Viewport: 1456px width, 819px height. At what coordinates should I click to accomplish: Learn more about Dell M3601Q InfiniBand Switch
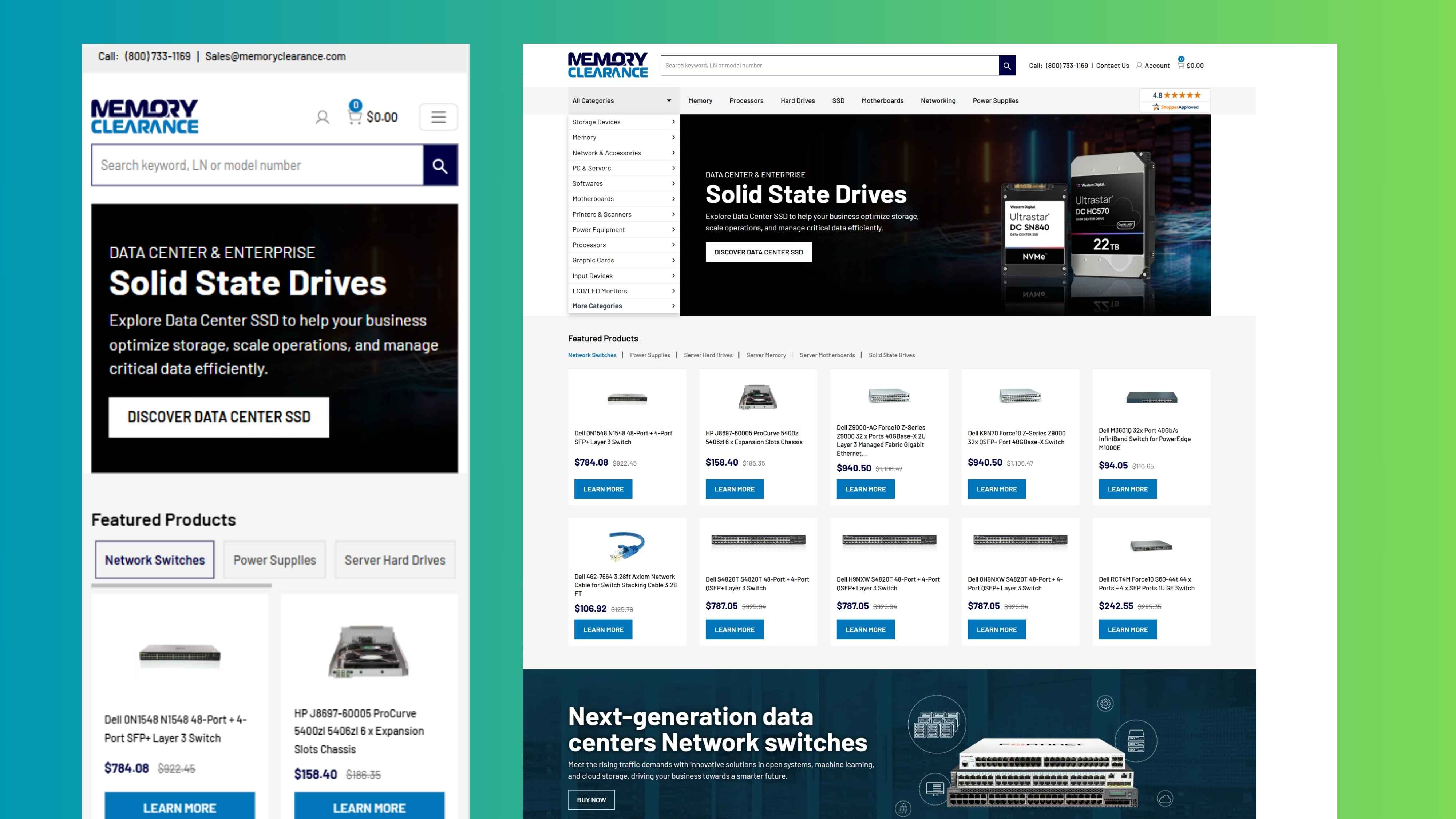click(1128, 489)
